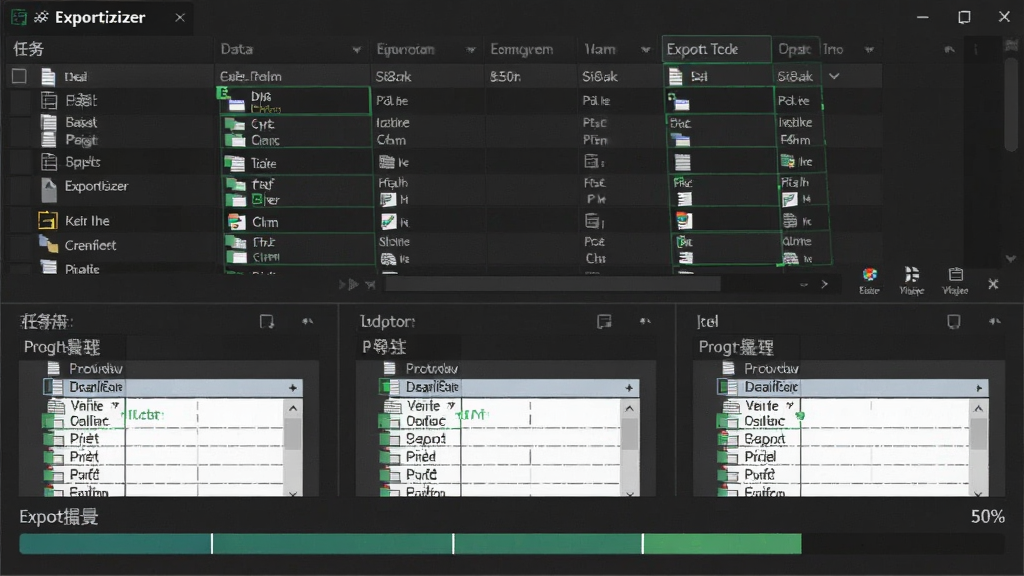
Task: Open the Vinage tool icon
Action: [912, 275]
